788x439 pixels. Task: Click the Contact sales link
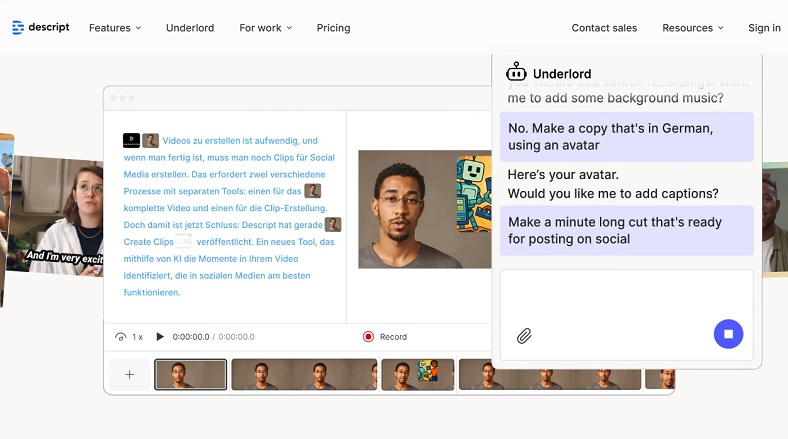coord(604,28)
